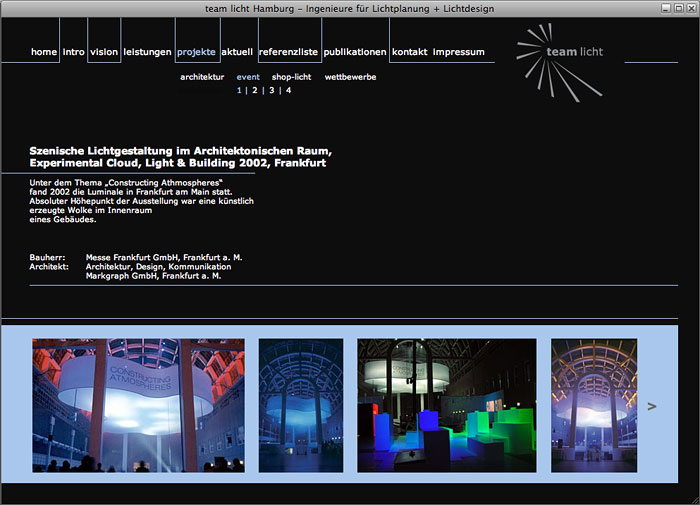
Task: Select leistungen in the navigation
Action: pyautogui.click(x=147, y=52)
